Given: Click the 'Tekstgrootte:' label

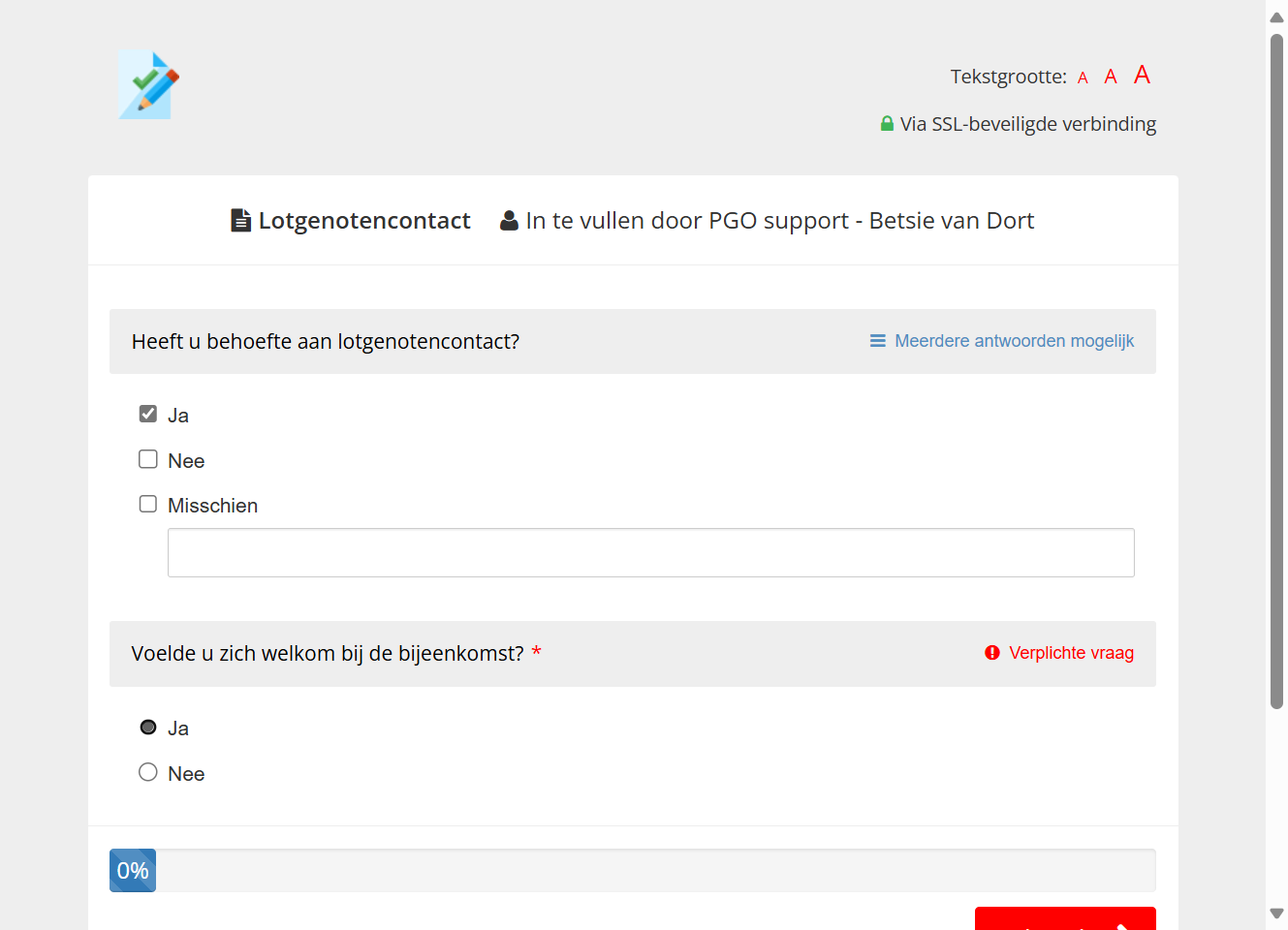Looking at the screenshot, I should coord(1008,77).
